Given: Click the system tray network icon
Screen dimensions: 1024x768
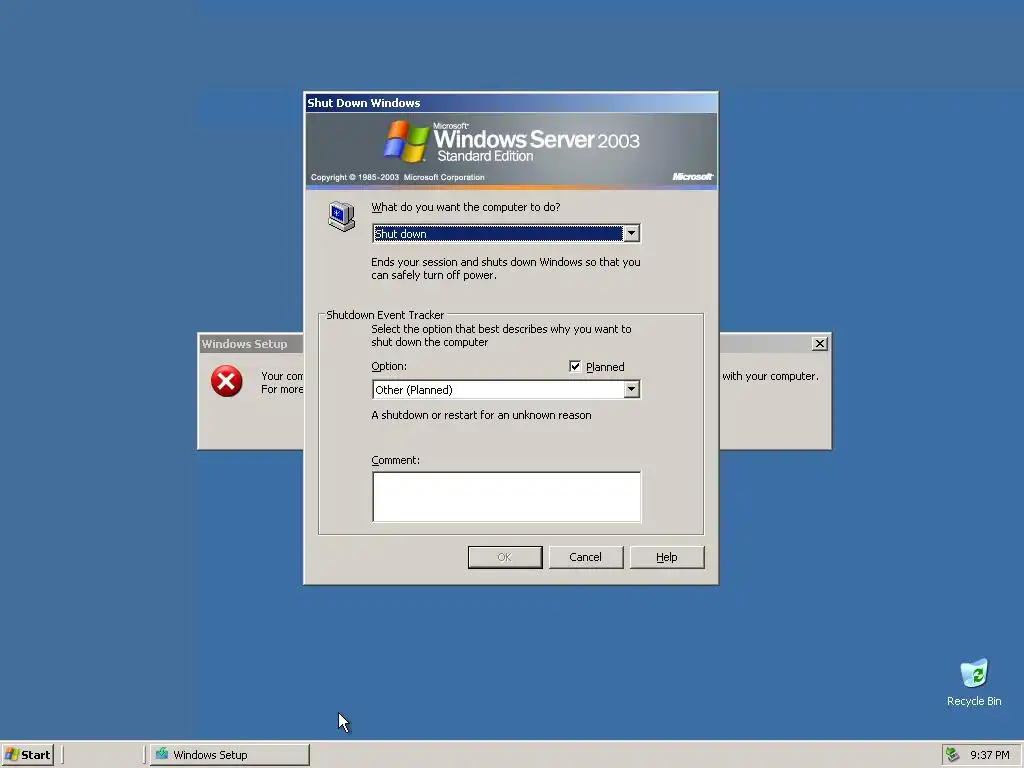Looking at the screenshot, I should pyautogui.click(x=953, y=754).
